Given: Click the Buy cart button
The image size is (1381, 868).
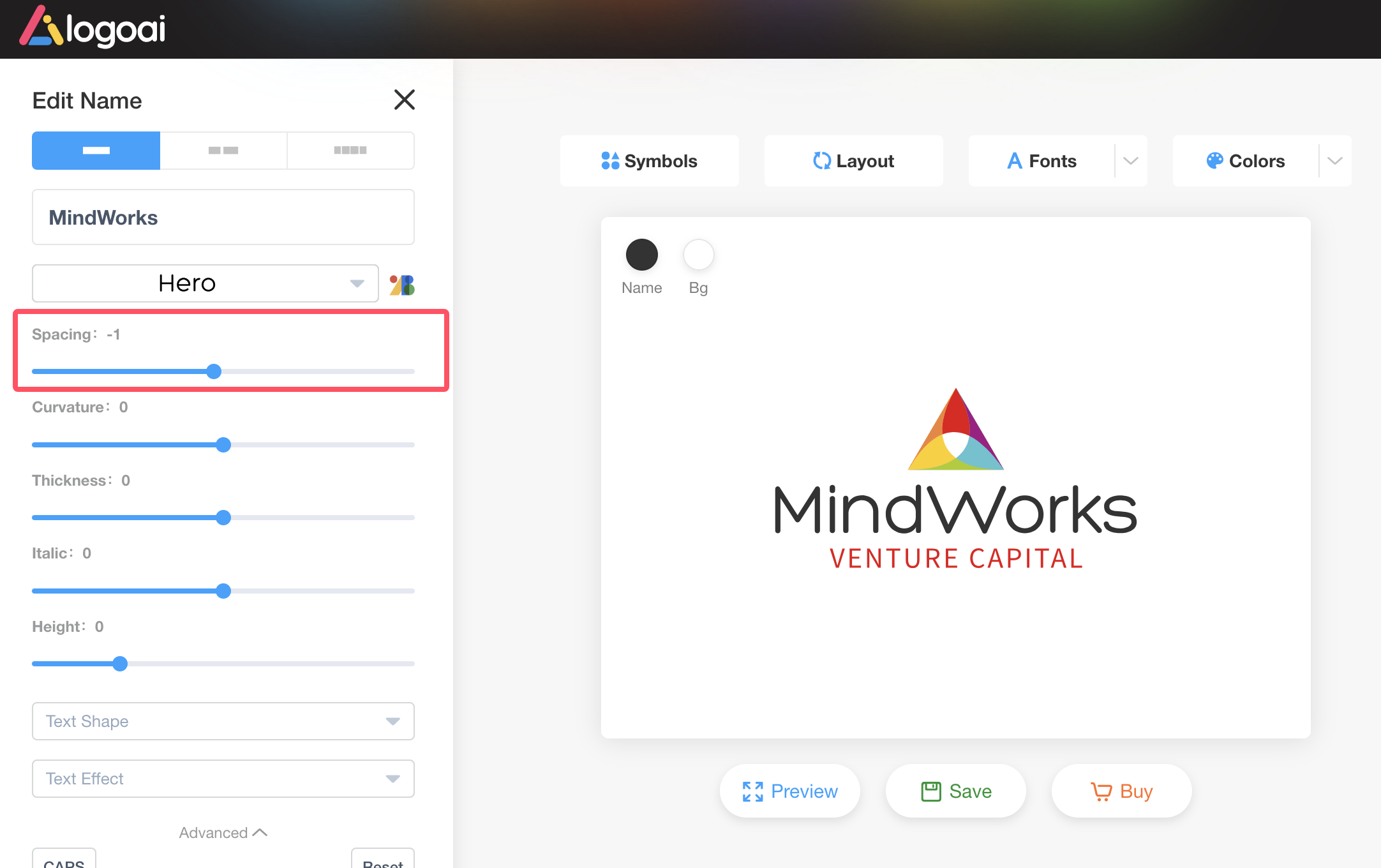Looking at the screenshot, I should (1121, 791).
